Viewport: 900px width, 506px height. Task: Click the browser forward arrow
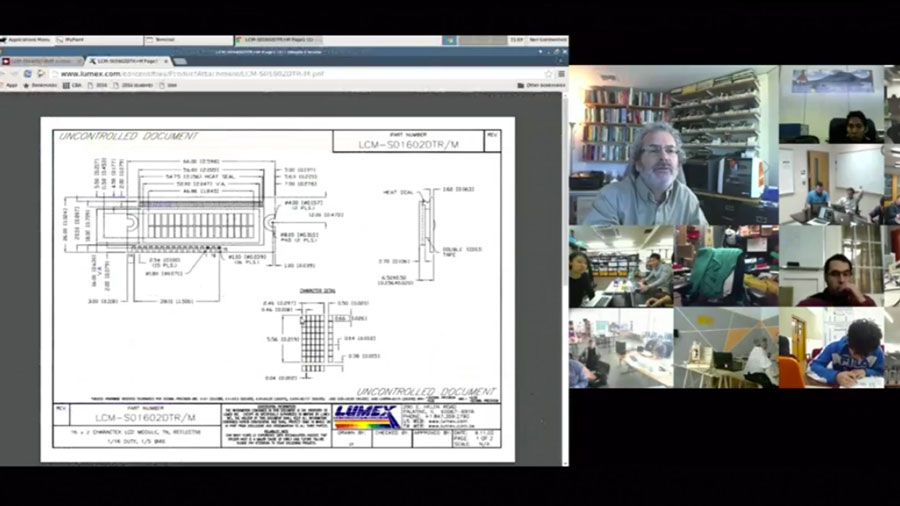coord(15,73)
